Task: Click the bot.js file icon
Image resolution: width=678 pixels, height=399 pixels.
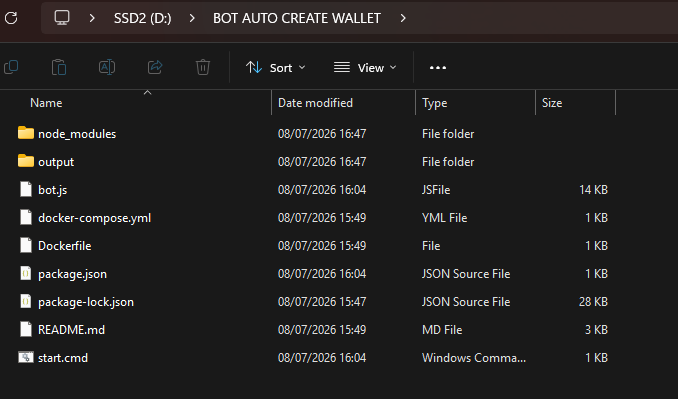Action: pos(26,189)
